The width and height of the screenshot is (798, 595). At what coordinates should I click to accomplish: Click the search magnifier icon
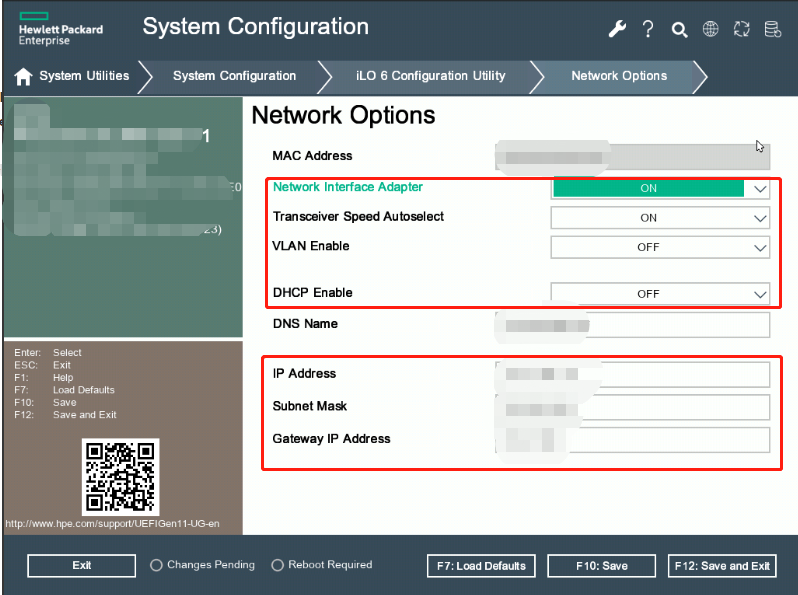coord(679,30)
